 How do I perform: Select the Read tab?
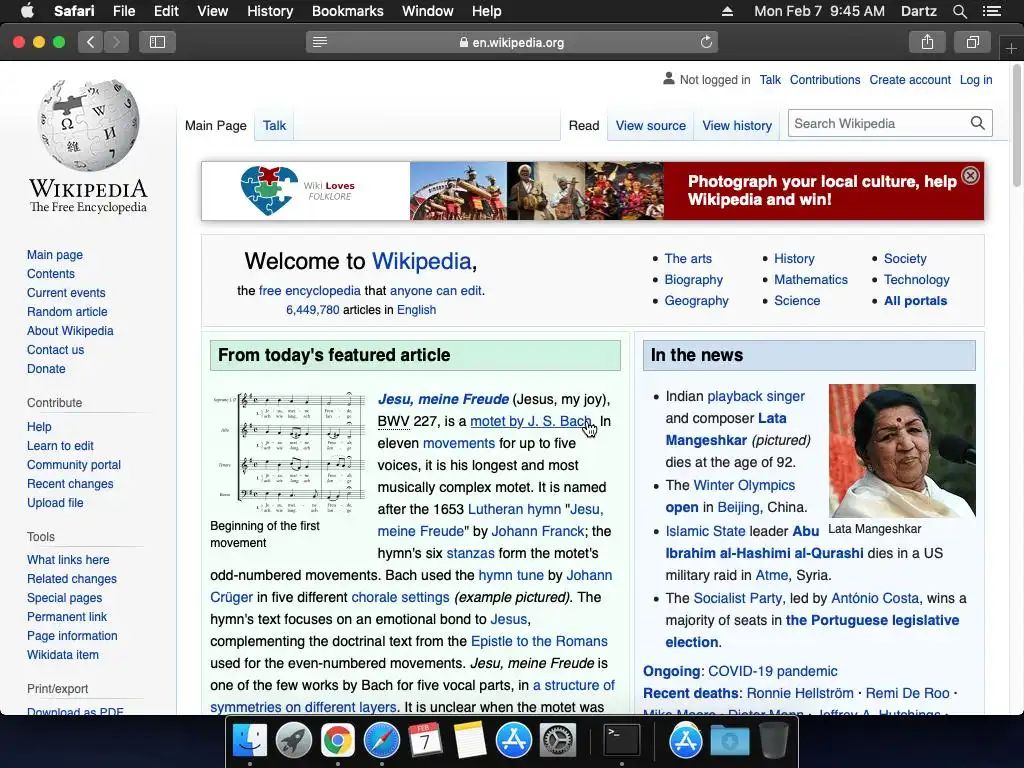click(584, 125)
